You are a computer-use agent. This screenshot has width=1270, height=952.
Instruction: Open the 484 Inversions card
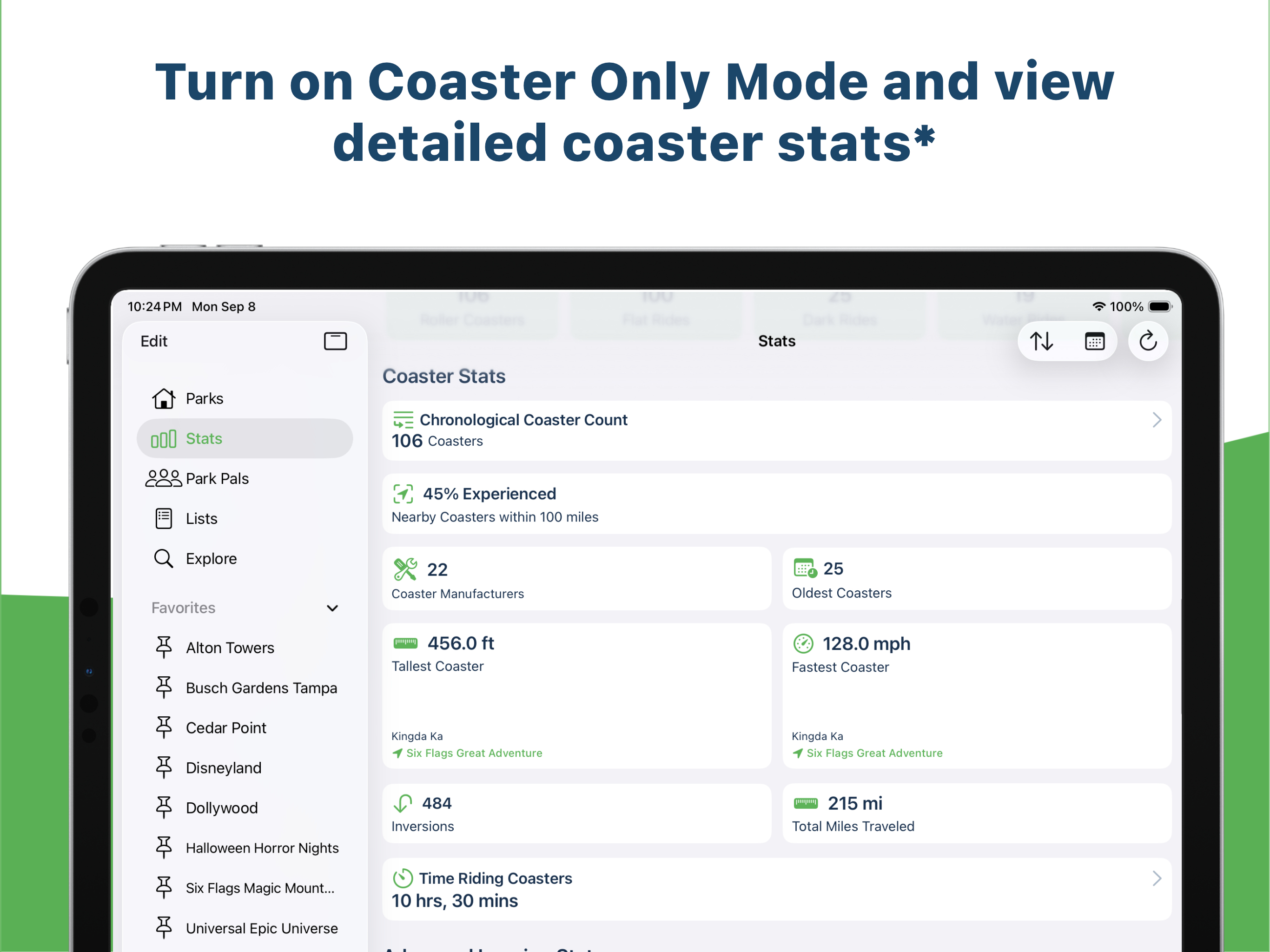point(576,813)
